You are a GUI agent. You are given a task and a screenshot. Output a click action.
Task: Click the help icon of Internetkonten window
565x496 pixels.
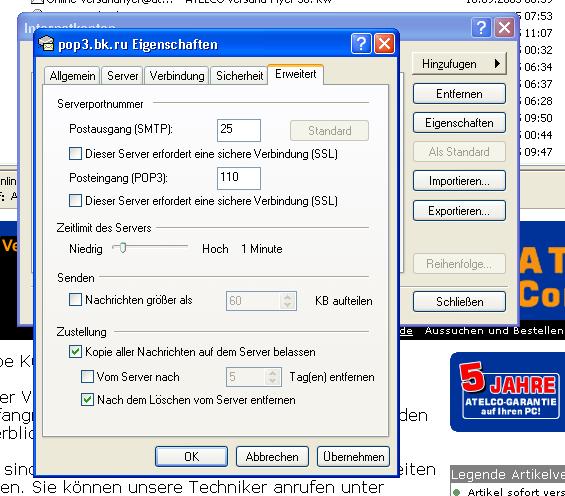point(481,27)
